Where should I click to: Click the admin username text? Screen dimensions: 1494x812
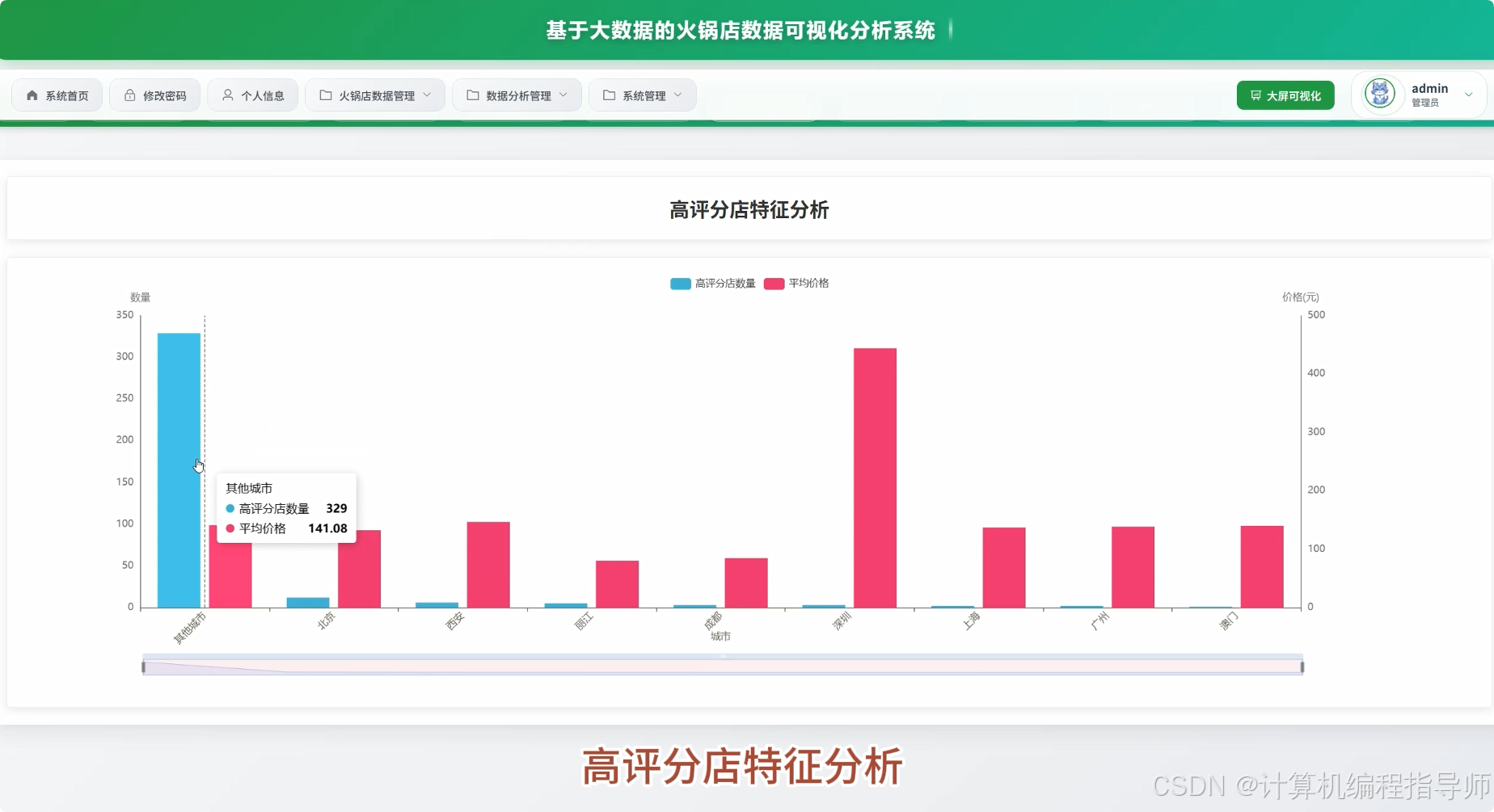[x=1429, y=88]
